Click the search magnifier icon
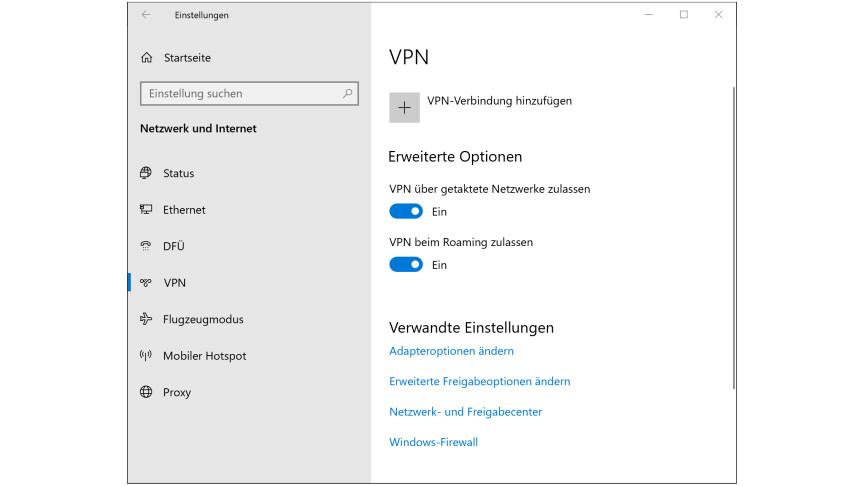Screen dimensions: 864x486 [347, 94]
